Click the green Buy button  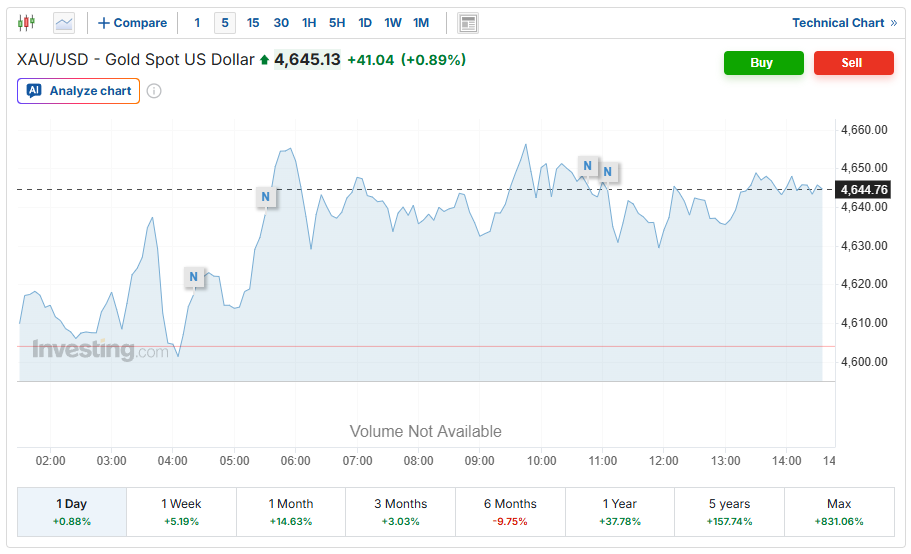763,63
